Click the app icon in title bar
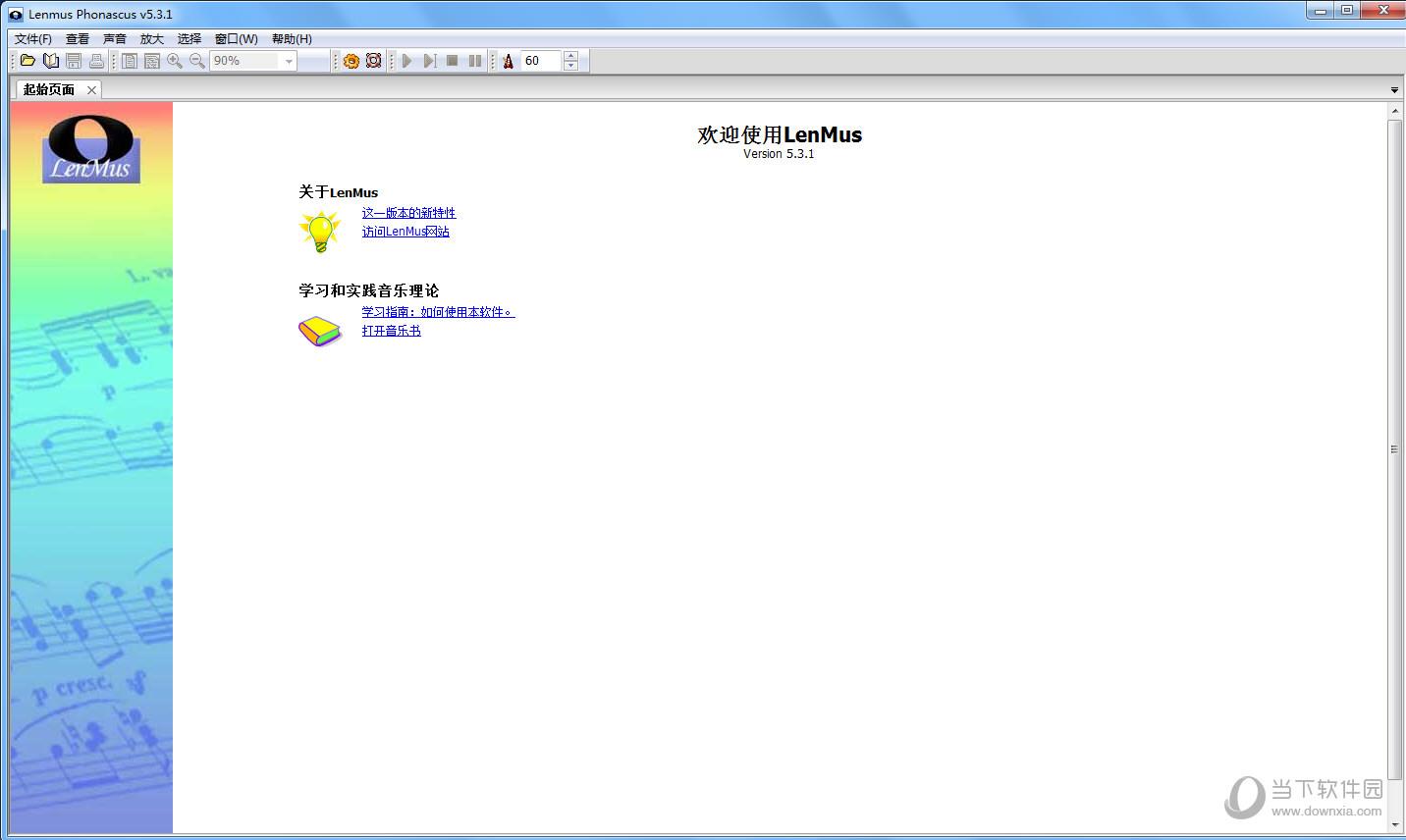The width and height of the screenshot is (1406, 840). pos(15,14)
